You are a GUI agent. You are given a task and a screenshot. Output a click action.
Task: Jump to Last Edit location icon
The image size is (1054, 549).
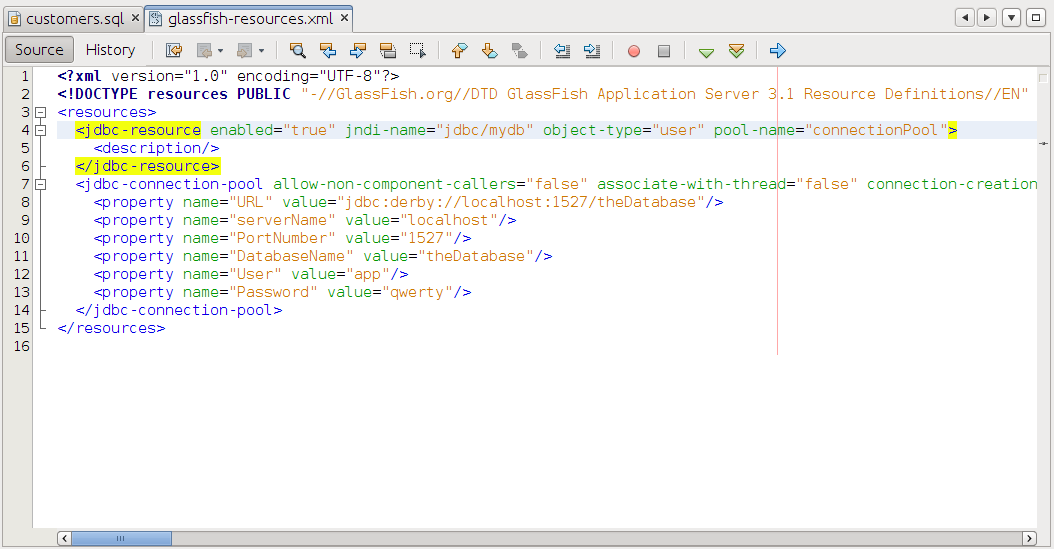tap(174, 50)
